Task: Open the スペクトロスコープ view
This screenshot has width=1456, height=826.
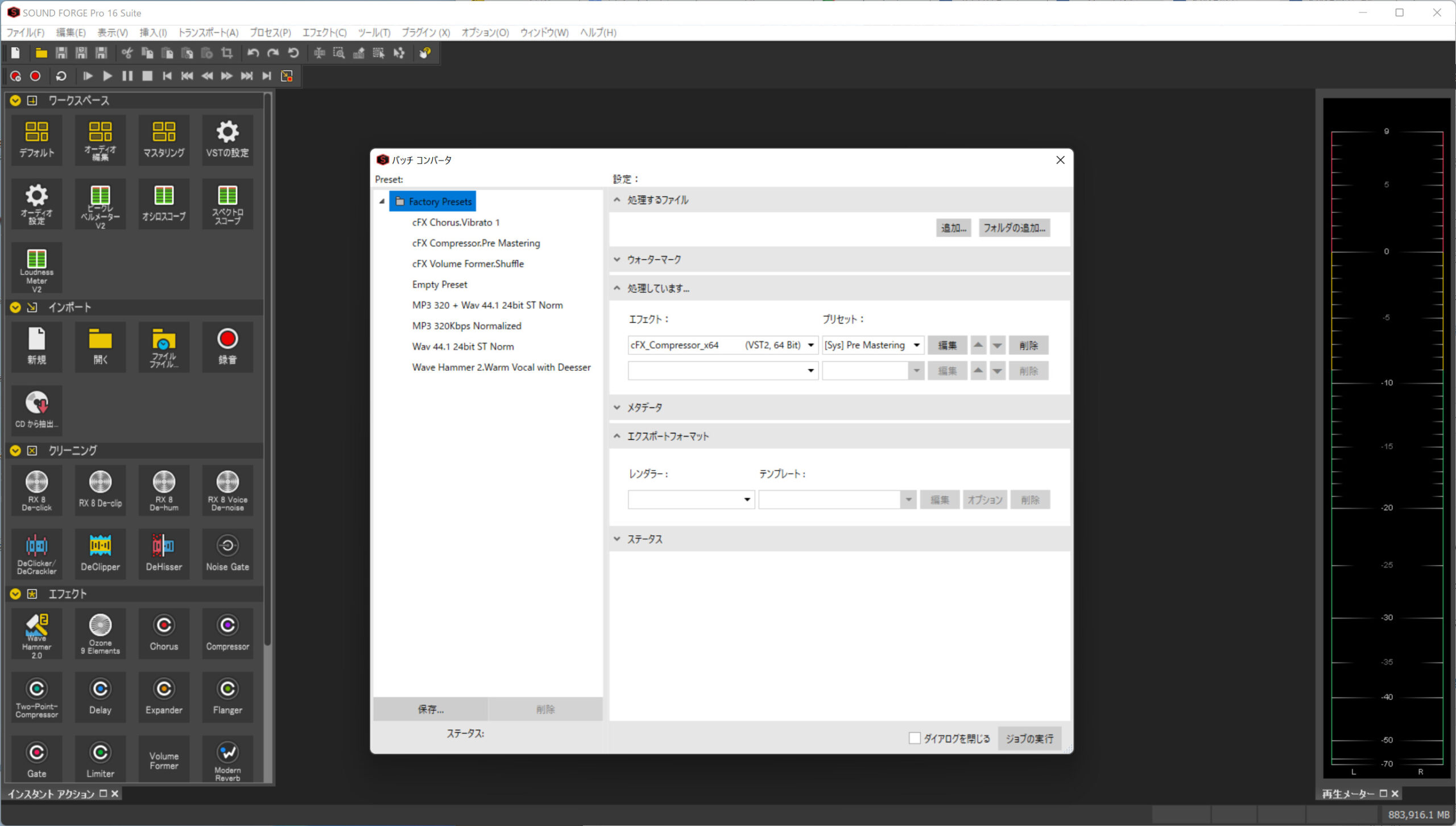Action: pyautogui.click(x=227, y=204)
